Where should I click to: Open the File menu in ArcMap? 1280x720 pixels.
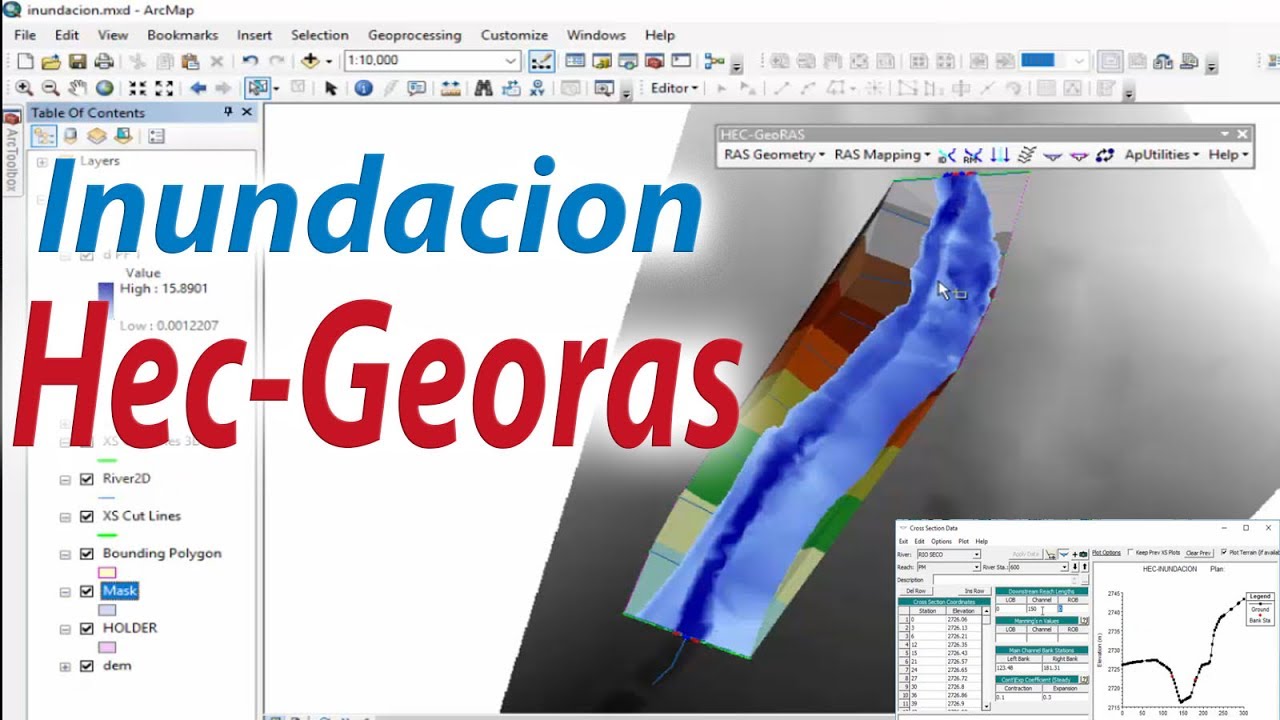(25, 35)
